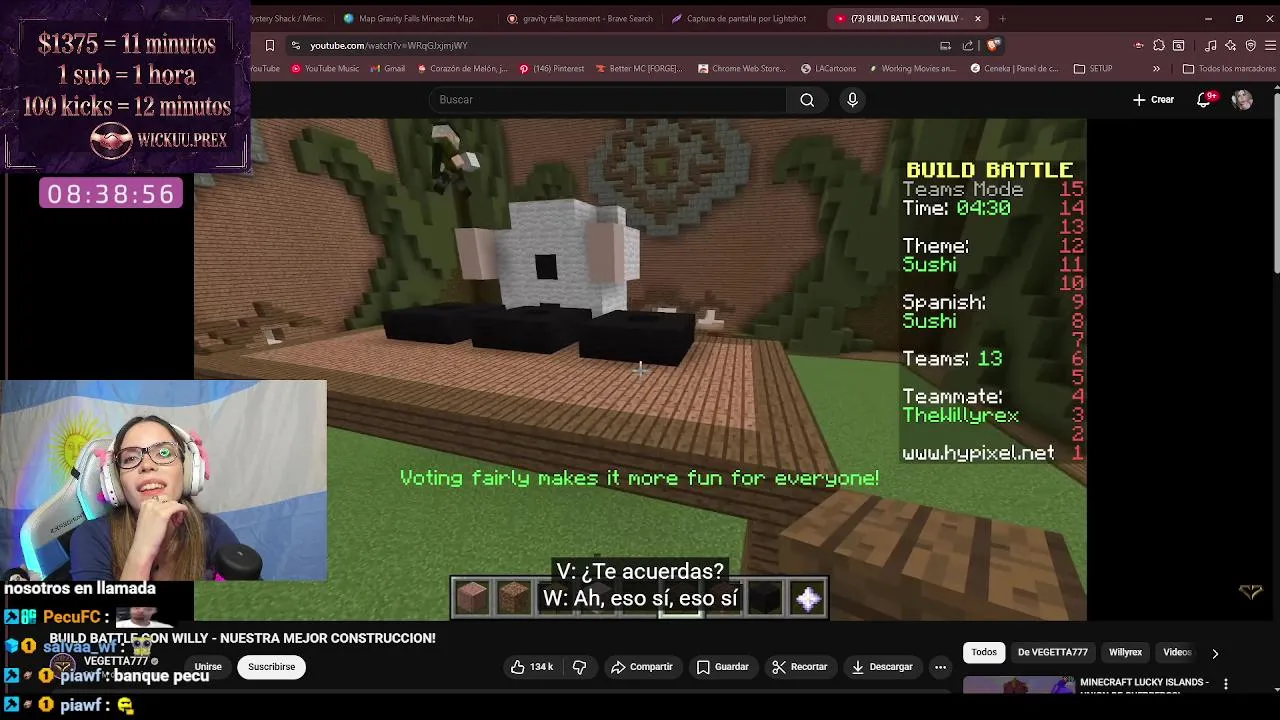Click the Recortar clip button
Viewport: 1280px width, 720px height.
click(x=800, y=667)
